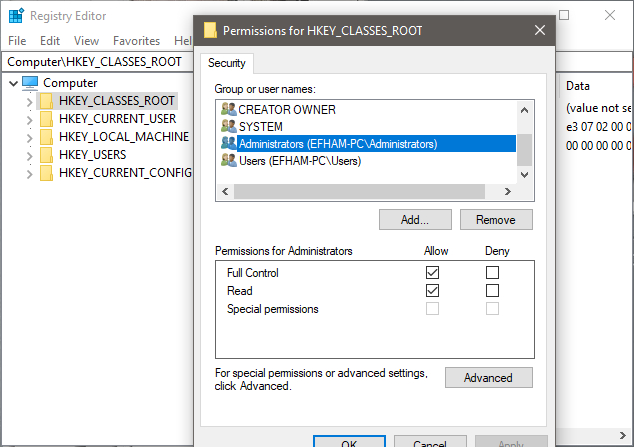
Task: Click Registry Editor scroll right arrow
Action: [x=623, y=435]
